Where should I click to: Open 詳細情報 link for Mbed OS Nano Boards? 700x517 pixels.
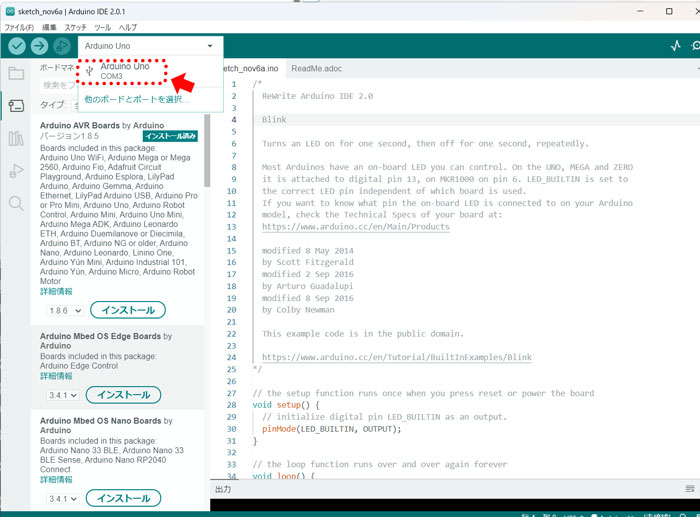pyautogui.click(x=56, y=479)
